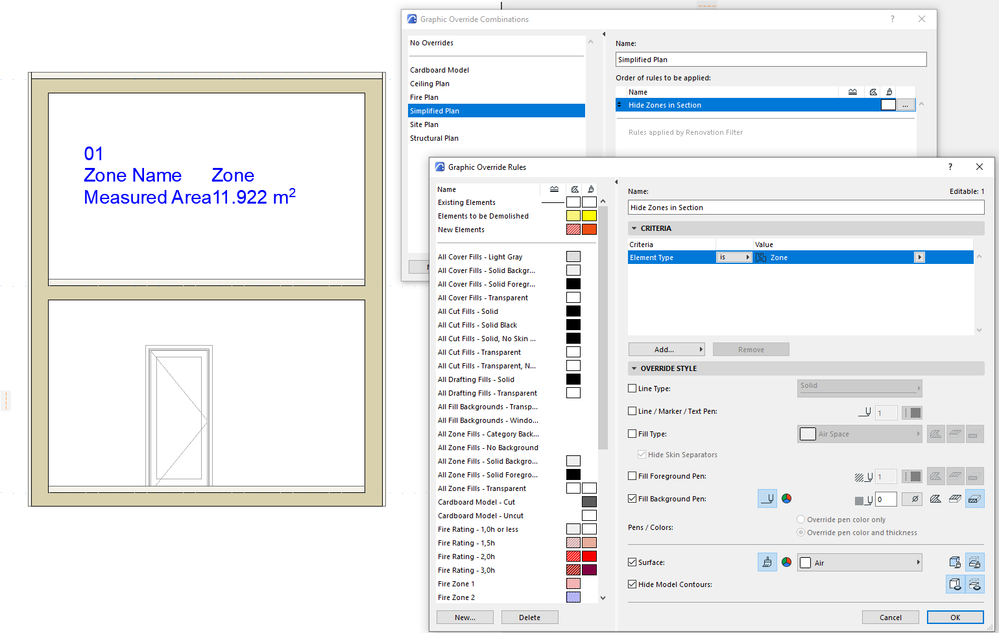Open Solid line type dropdown
999x633 pixels.
coord(859,387)
